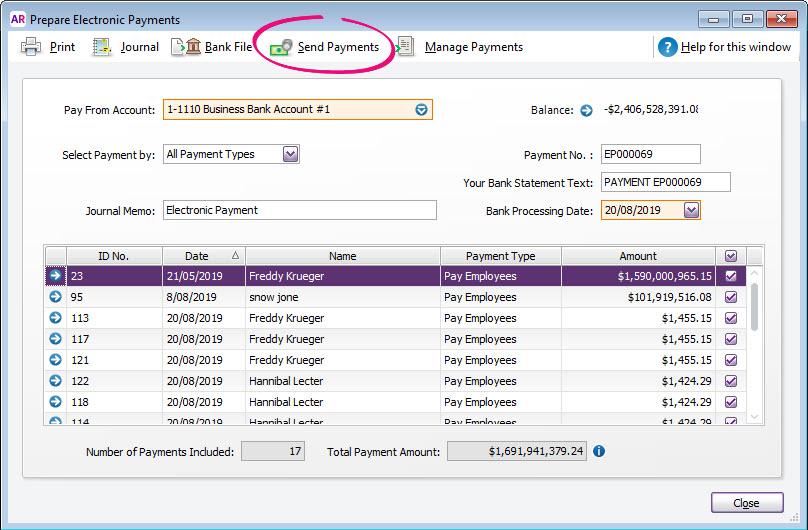Open Help for this window

pos(667,47)
